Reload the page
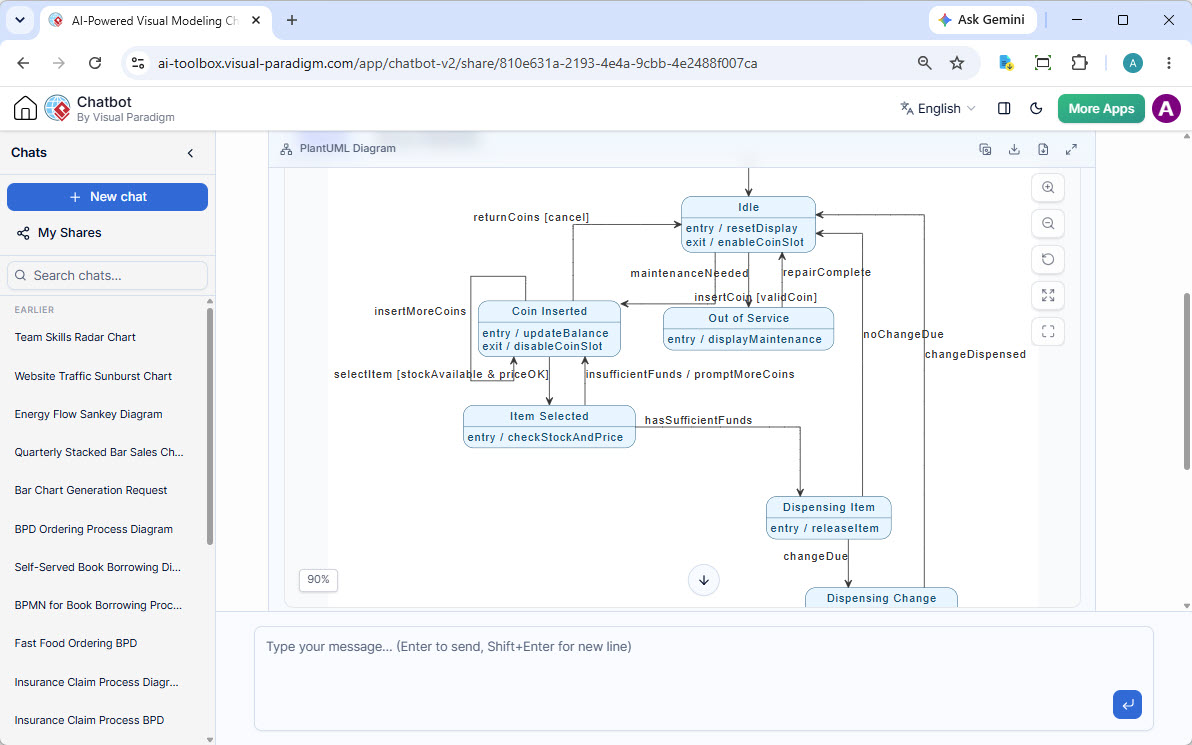1192x745 pixels. pos(95,63)
